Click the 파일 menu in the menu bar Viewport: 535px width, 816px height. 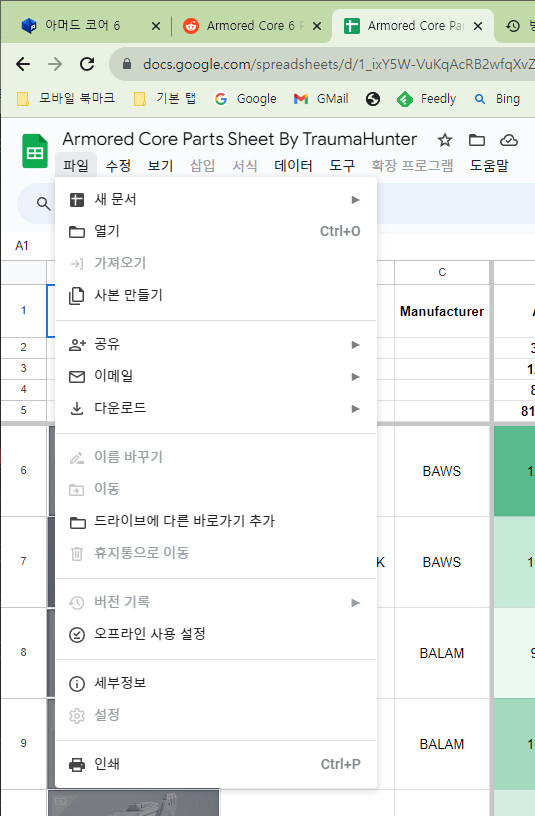[x=76, y=165]
